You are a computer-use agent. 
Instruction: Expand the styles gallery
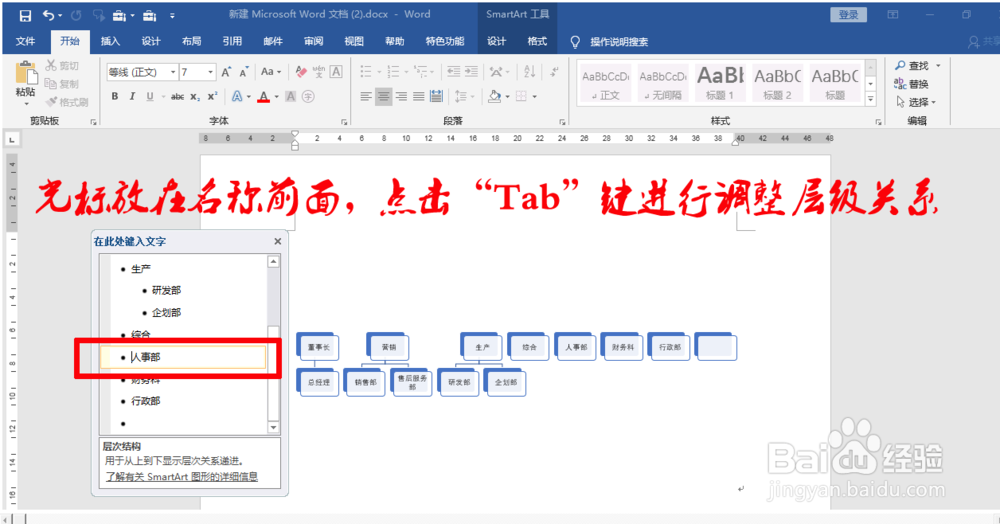coord(871,99)
